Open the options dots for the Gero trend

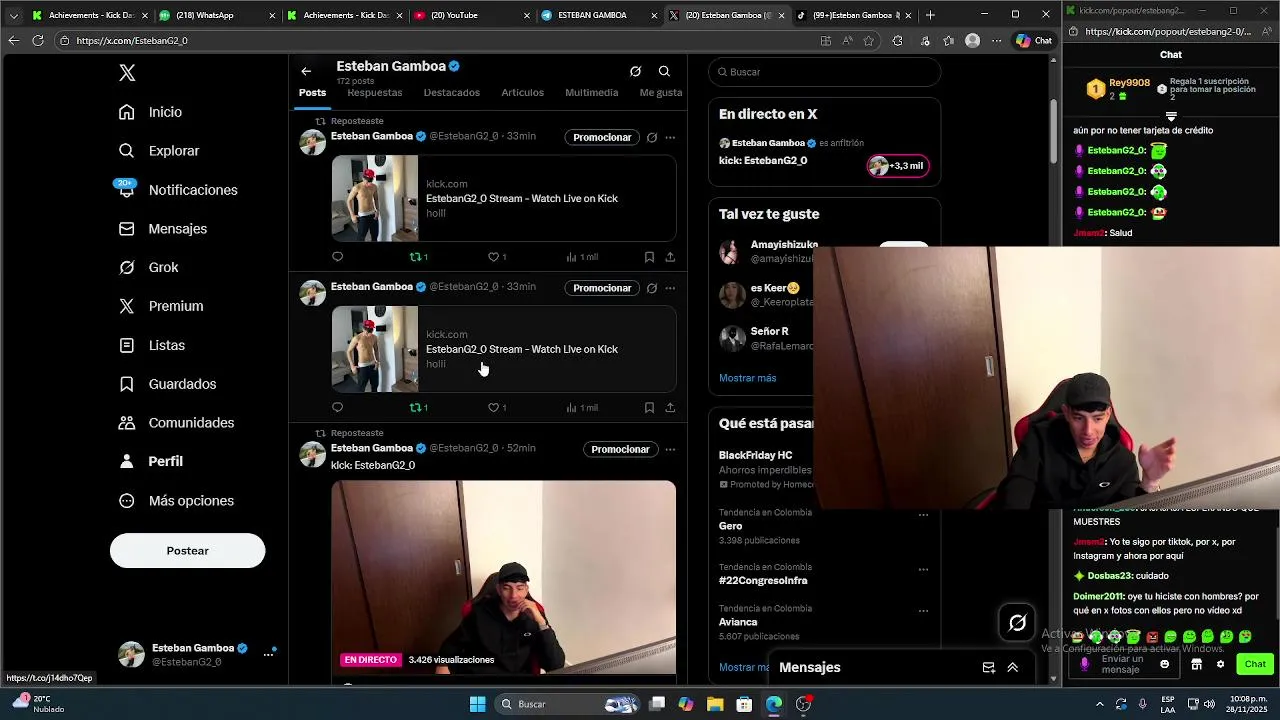click(x=923, y=516)
